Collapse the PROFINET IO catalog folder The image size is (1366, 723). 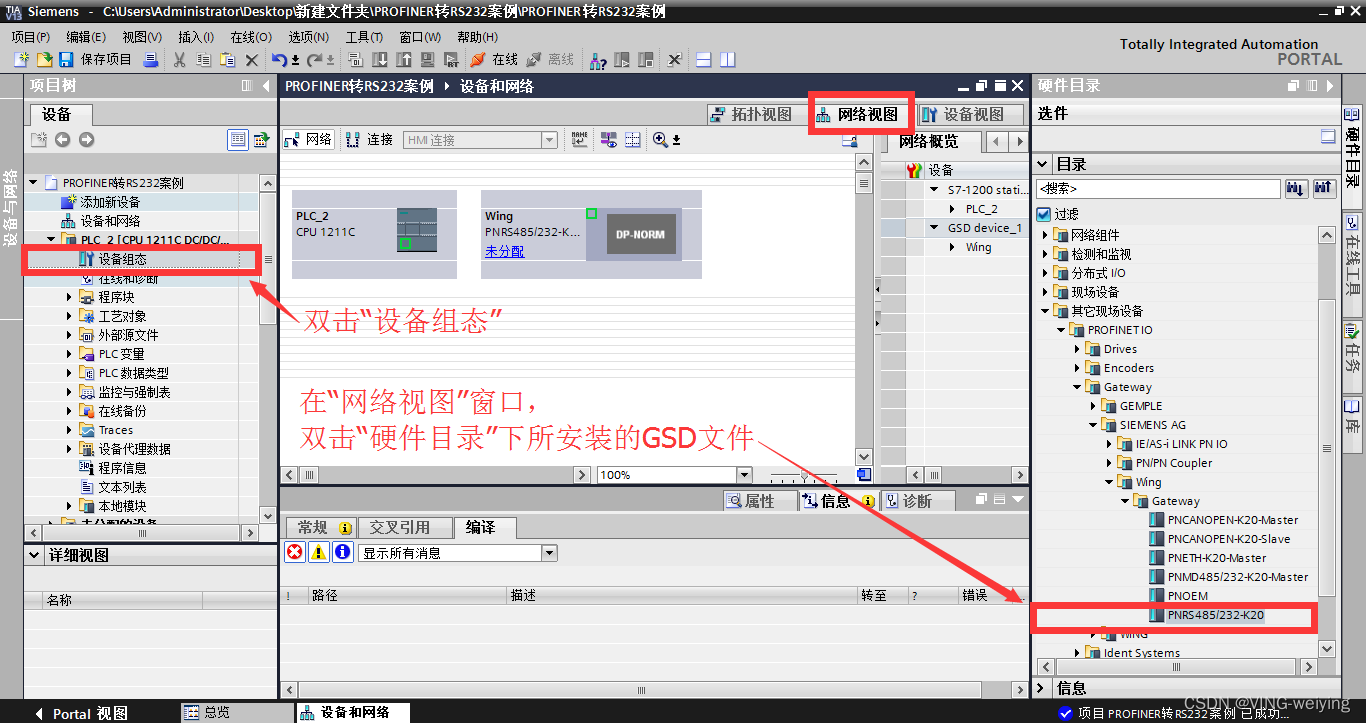coord(1062,330)
